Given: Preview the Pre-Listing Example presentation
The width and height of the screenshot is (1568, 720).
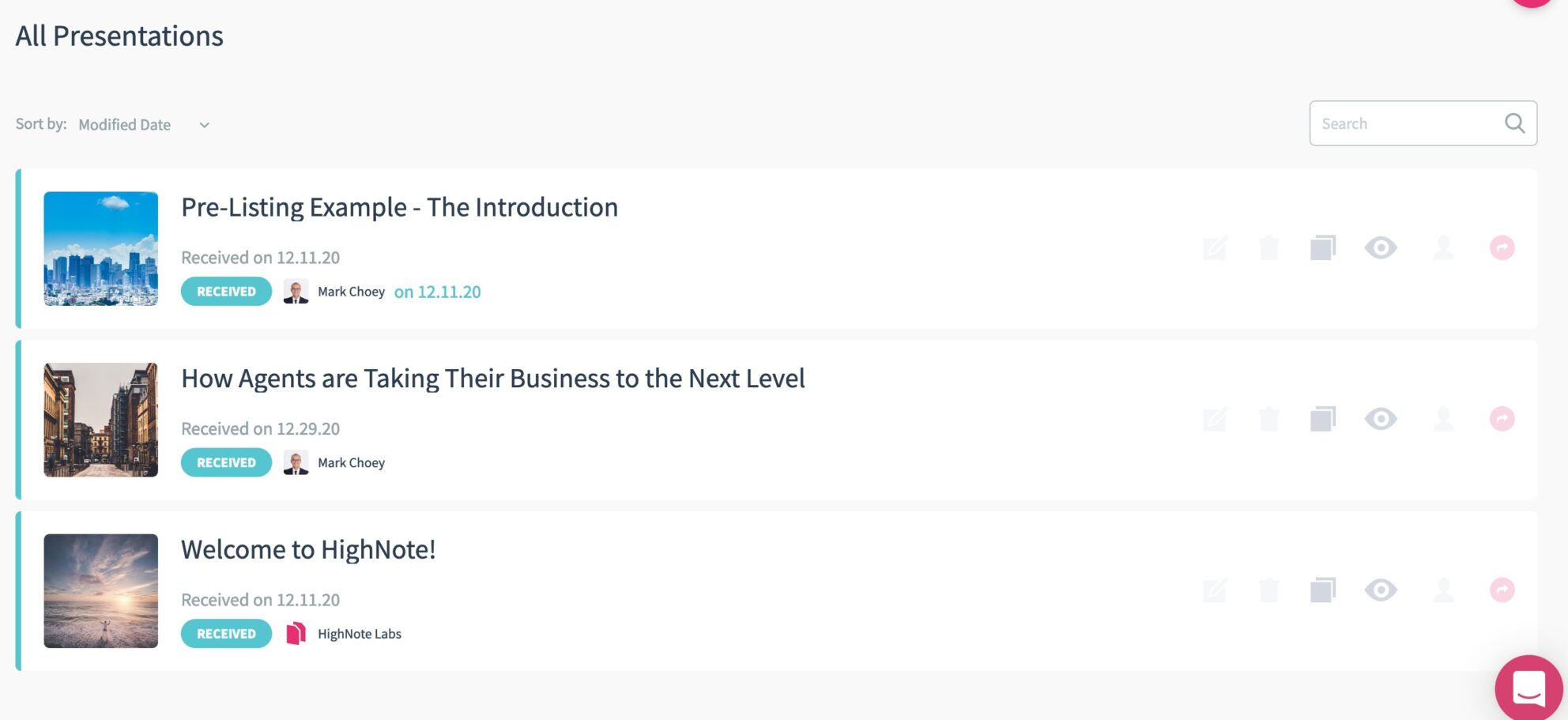Looking at the screenshot, I should tap(1380, 247).
